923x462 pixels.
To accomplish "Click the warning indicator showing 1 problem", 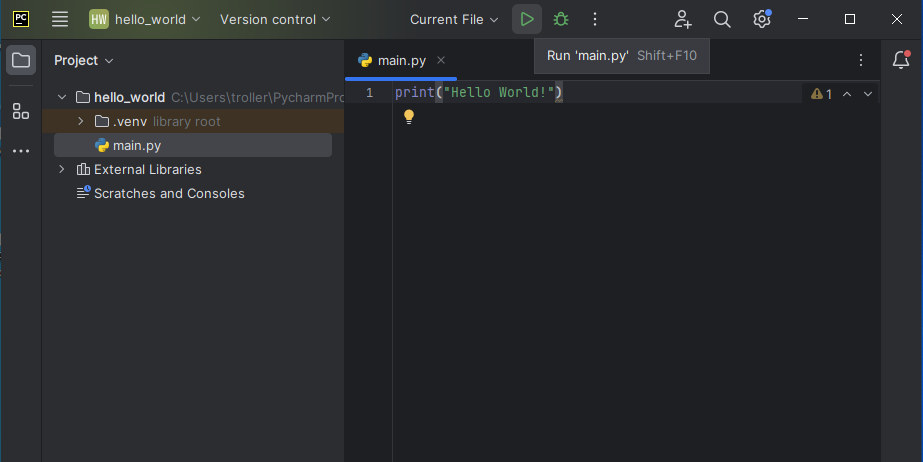I will coord(822,93).
